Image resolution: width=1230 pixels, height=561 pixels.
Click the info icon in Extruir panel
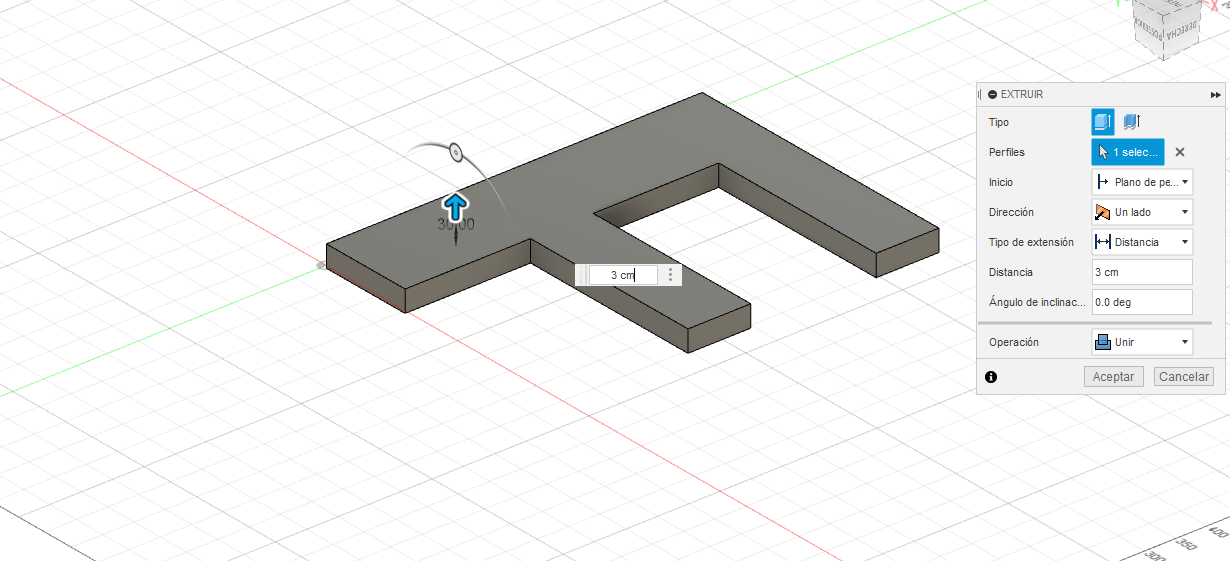coord(991,377)
